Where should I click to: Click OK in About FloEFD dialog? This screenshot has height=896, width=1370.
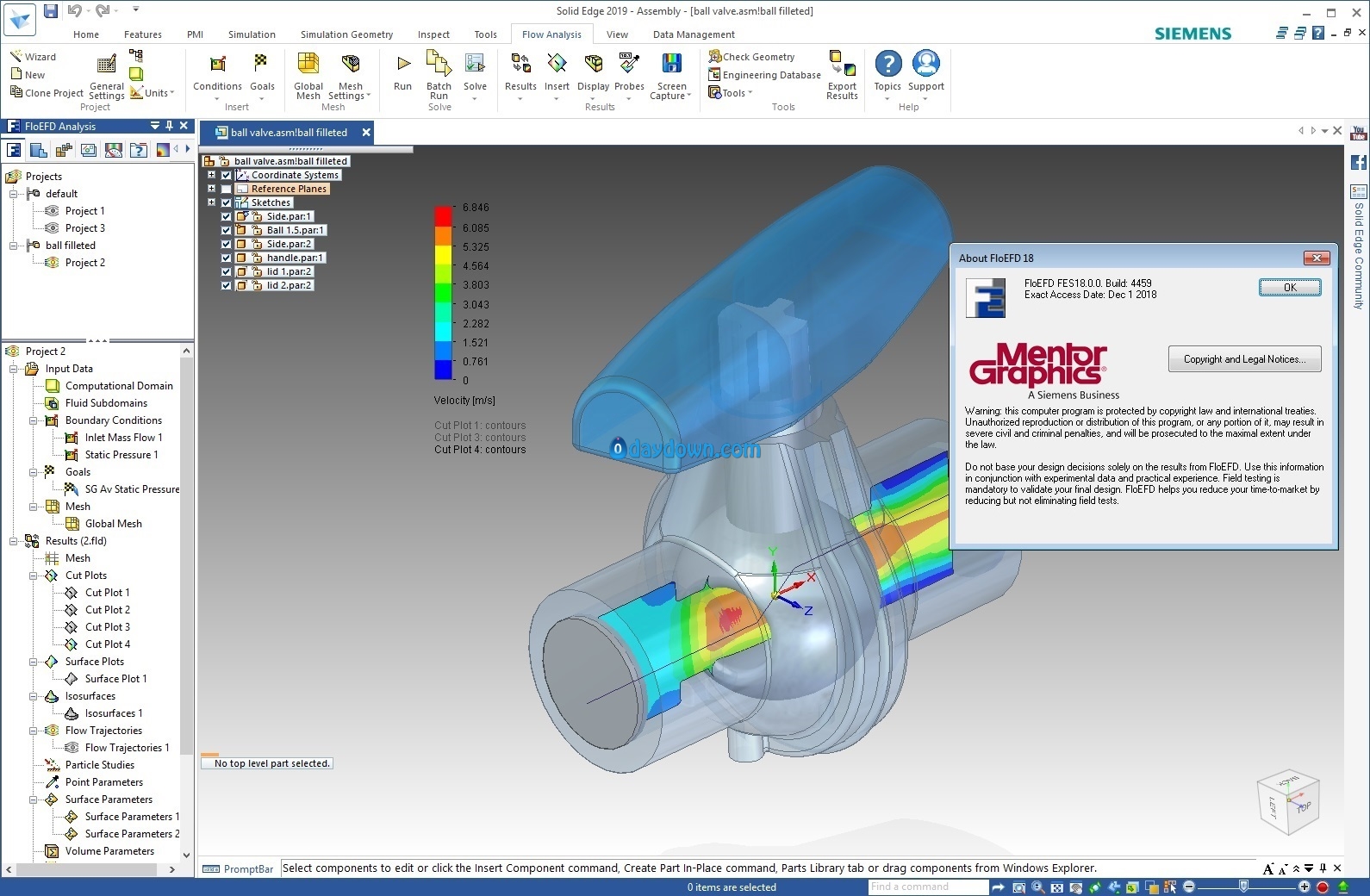(x=1290, y=288)
